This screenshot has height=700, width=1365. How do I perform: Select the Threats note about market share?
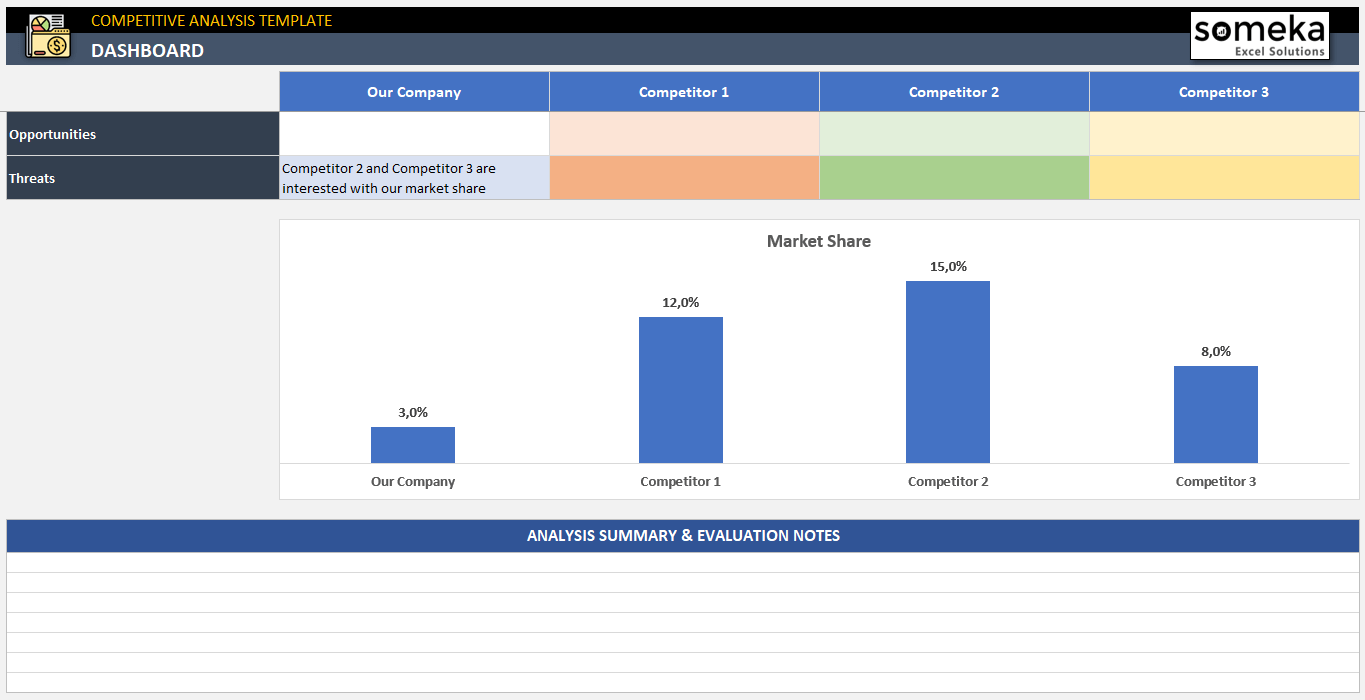click(x=413, y=178)
